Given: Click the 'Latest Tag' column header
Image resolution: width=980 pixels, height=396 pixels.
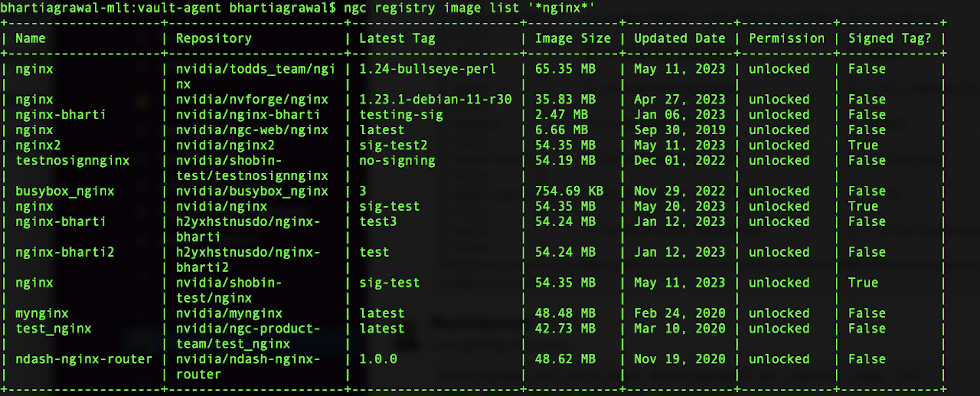Looking at the screenshot, I should [397, 38].
